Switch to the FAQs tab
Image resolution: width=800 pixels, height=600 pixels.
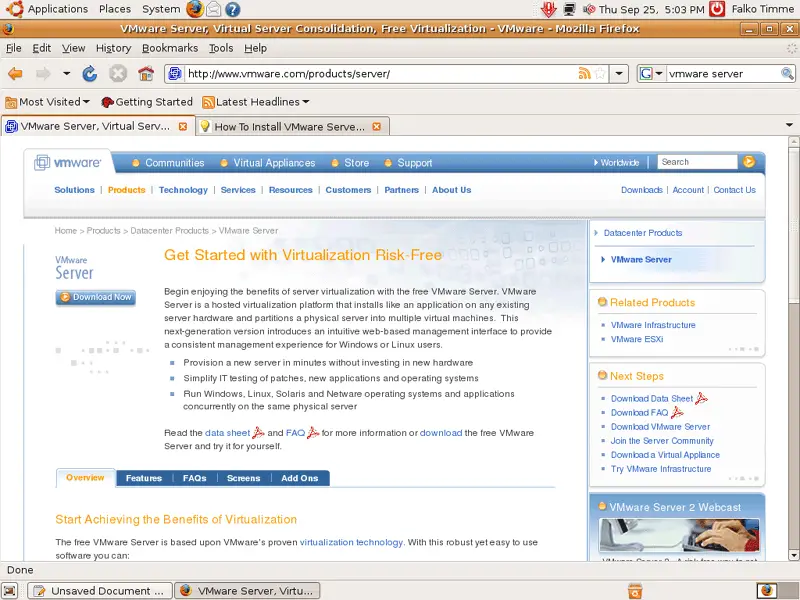coord(194,478)
